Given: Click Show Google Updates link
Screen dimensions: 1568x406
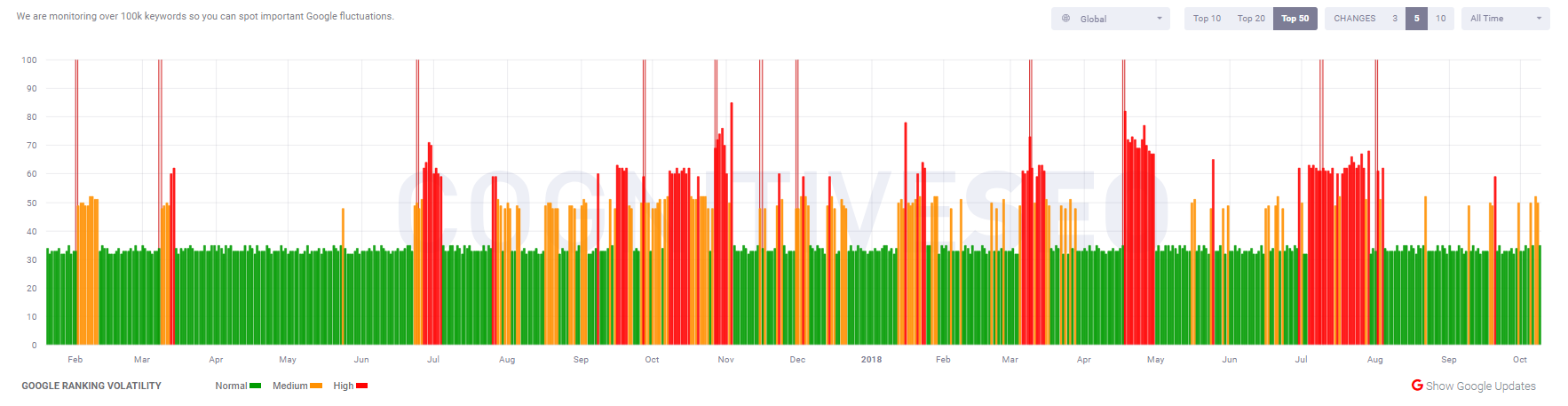Looking at the screenshot, I should pos(1480,386).
